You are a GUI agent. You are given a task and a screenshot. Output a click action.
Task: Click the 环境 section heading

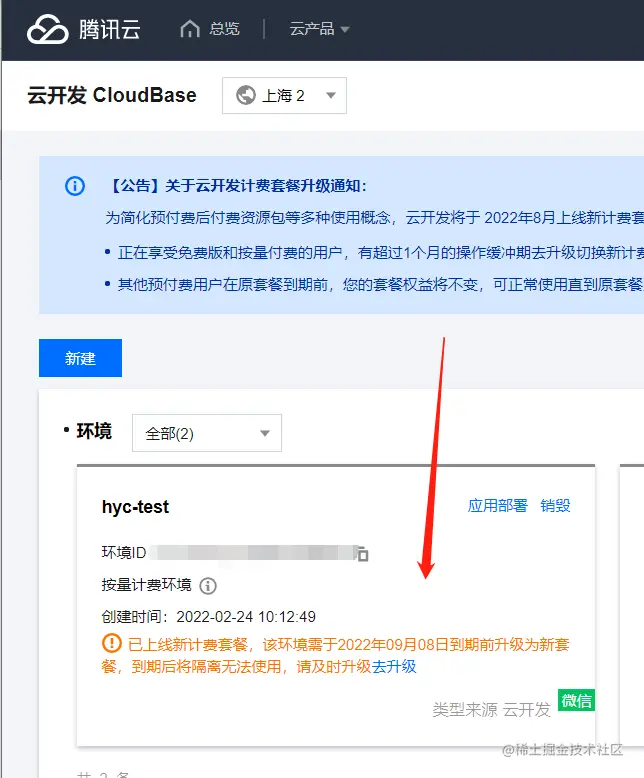[94, 431]
